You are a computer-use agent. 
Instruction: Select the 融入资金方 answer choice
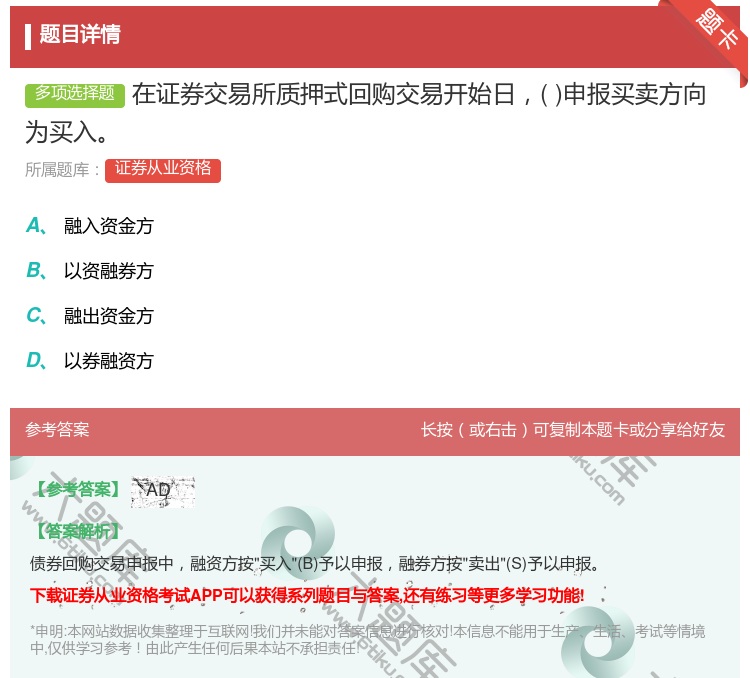tap(109, 226)
